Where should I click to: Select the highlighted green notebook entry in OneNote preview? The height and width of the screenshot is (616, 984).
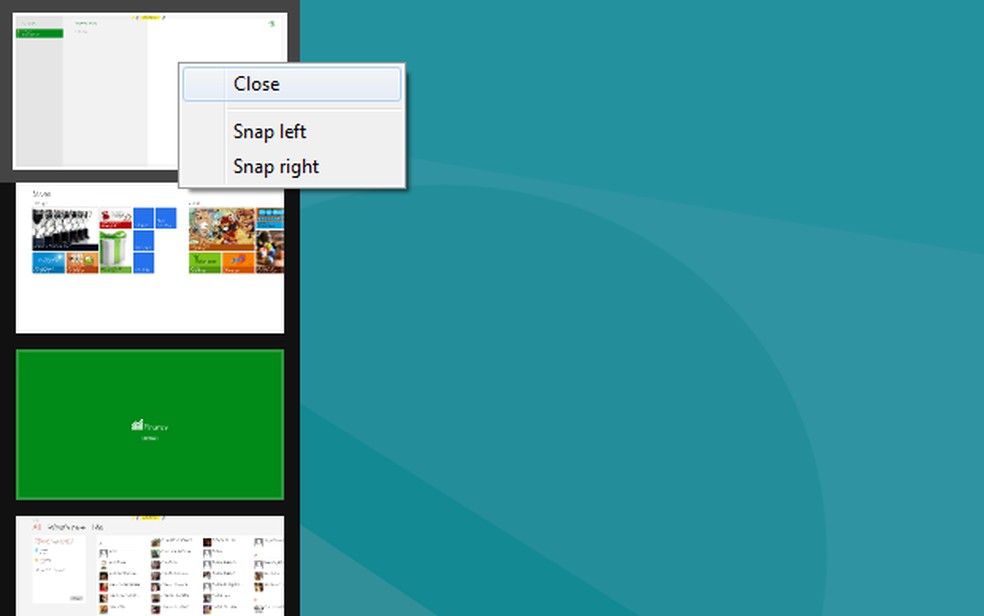pos(41,32)
